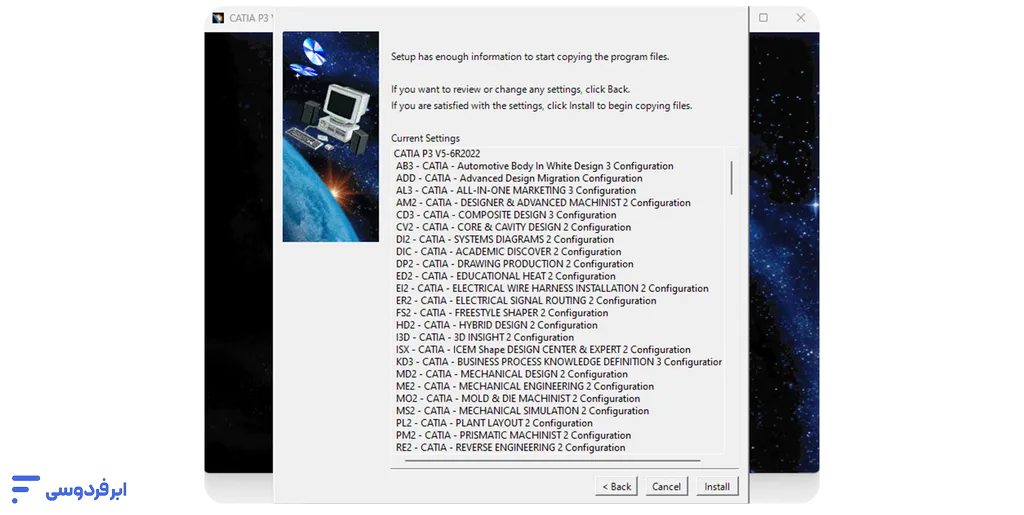
Task: Select ADD Advanced Design Migration entry
Action: point(518,178)
